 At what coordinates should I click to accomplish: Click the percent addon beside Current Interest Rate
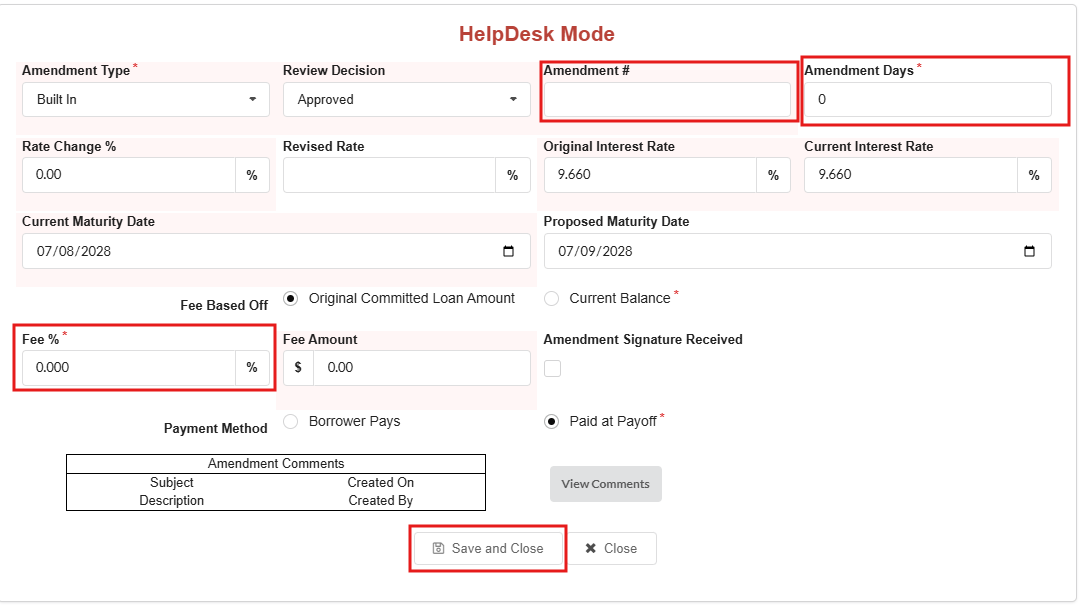[x=1034, y=175]
